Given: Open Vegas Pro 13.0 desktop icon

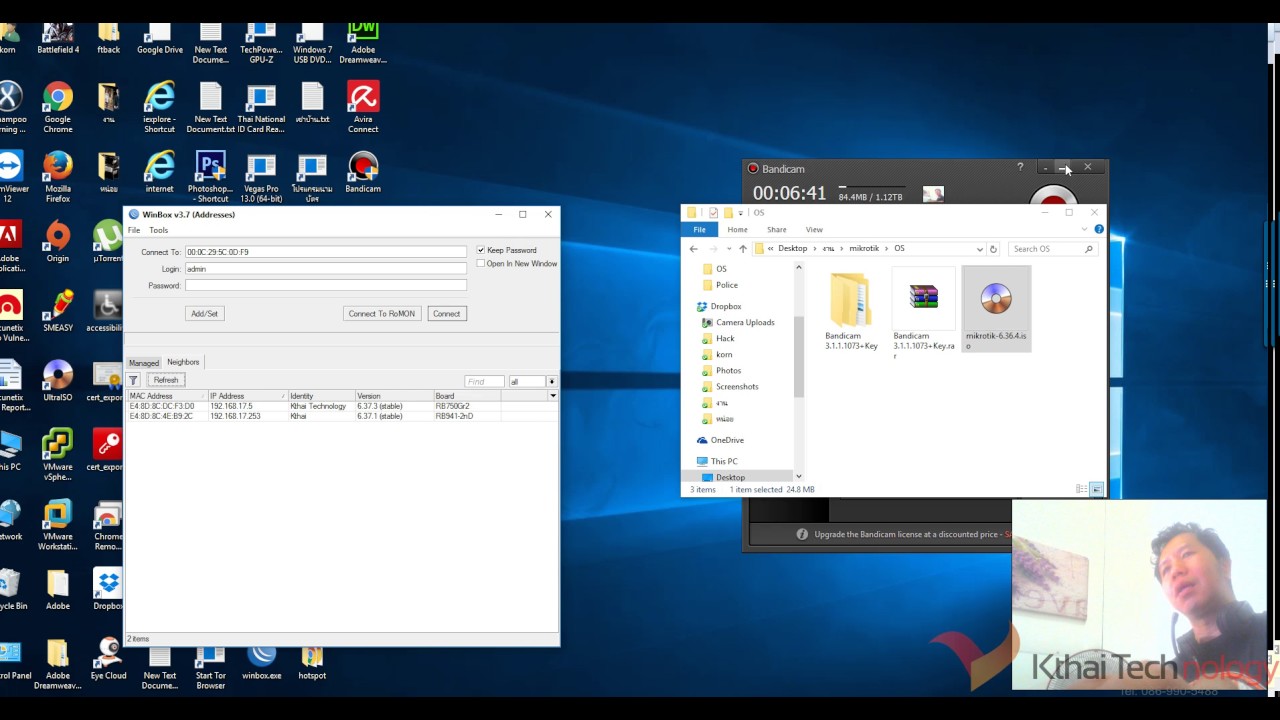Looking at the screenshot, I should [x=261, y=177].
